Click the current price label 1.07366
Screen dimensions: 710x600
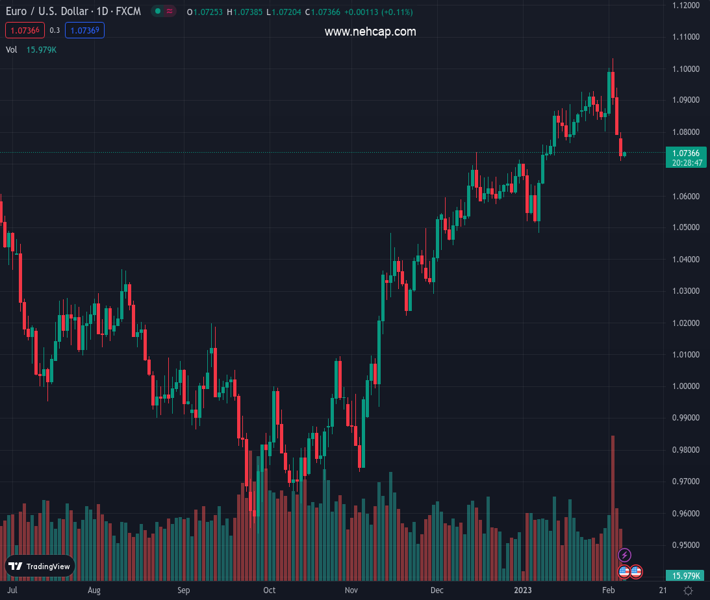click(x=685, y=152)
